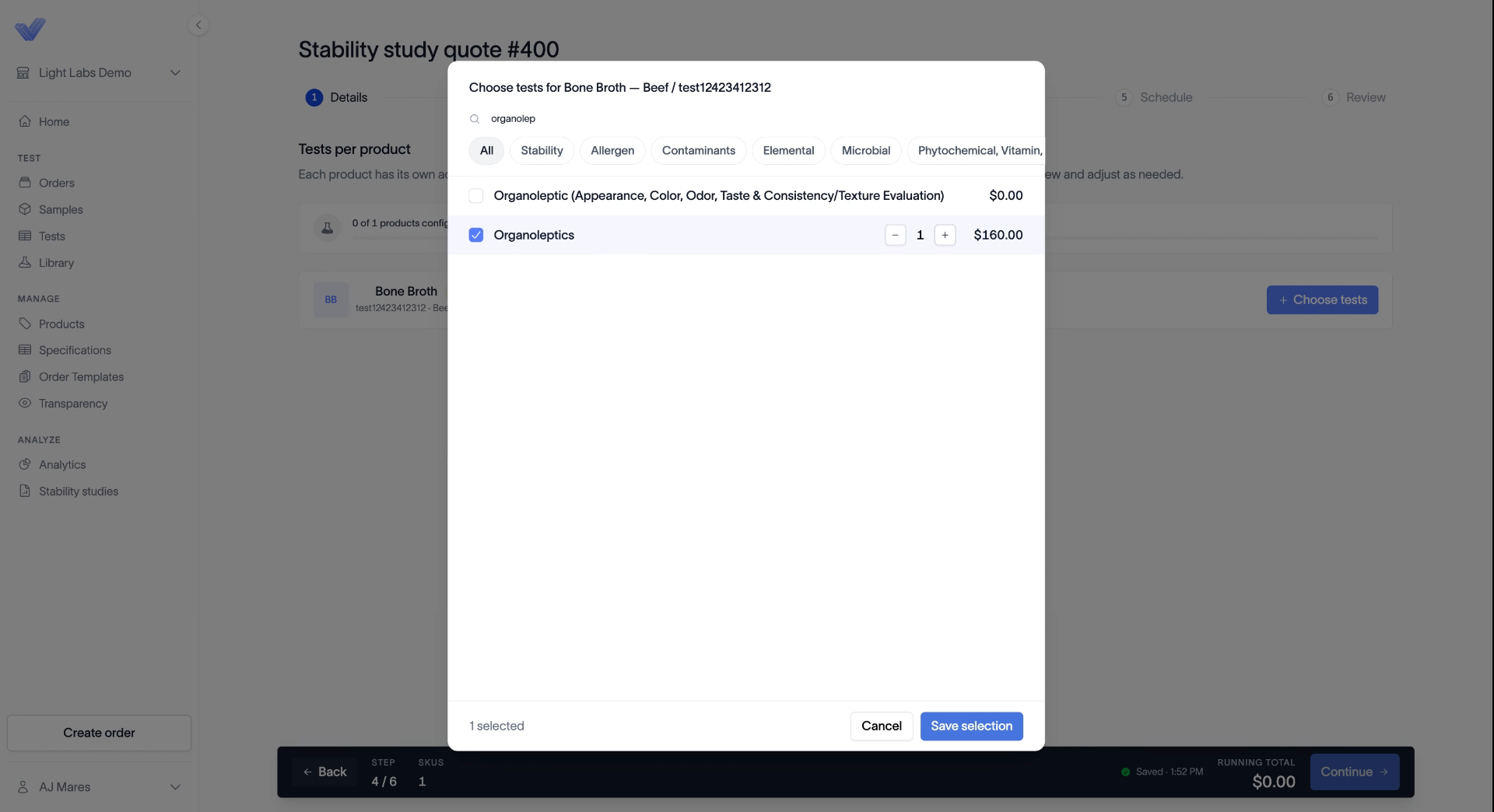Click Cancel in the dialog
The height and width of the screenshot is (812, 1494).
[882, 726]
